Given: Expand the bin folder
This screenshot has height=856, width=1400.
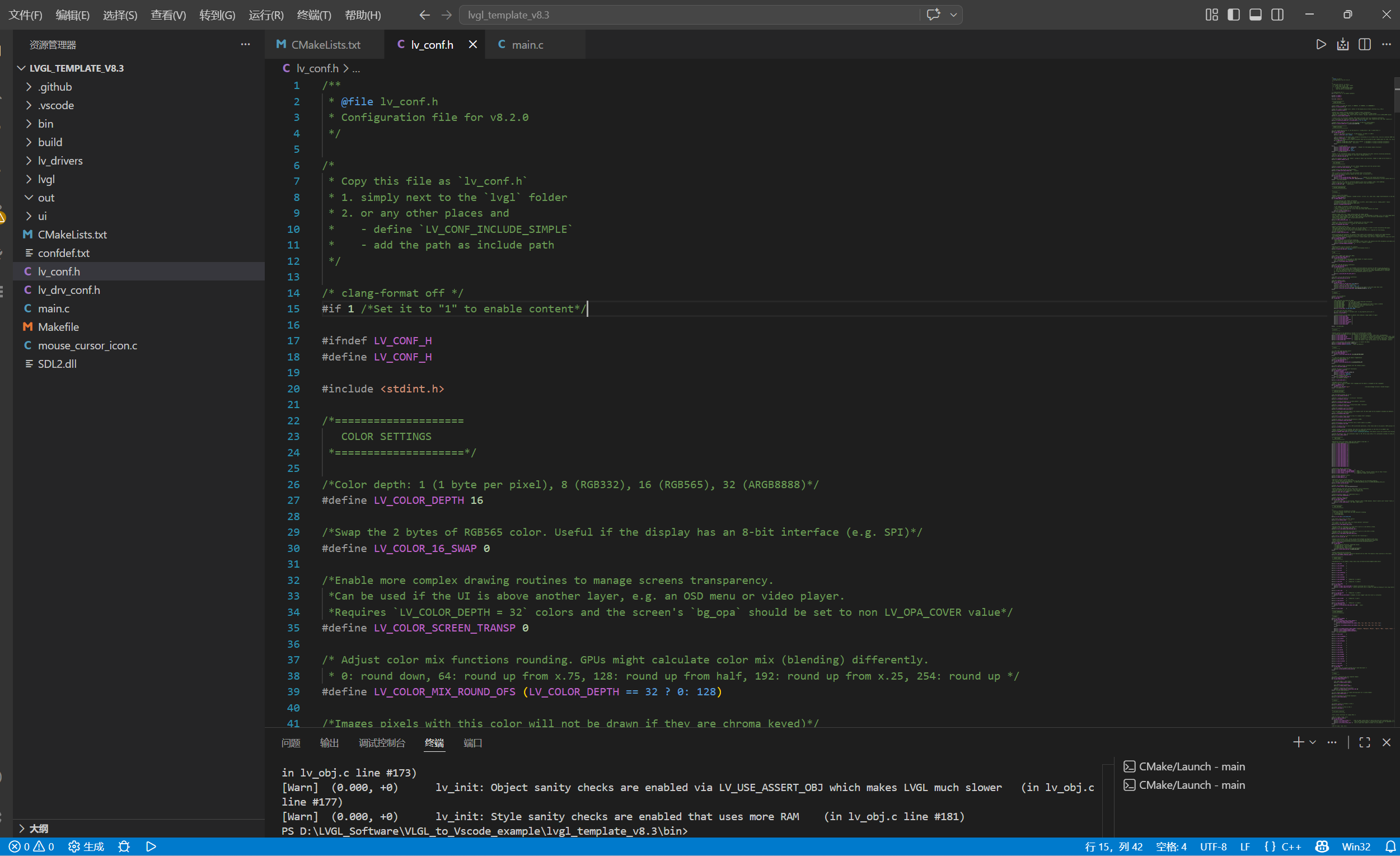Looking at the screenshot, I should (x=139, y=124).
